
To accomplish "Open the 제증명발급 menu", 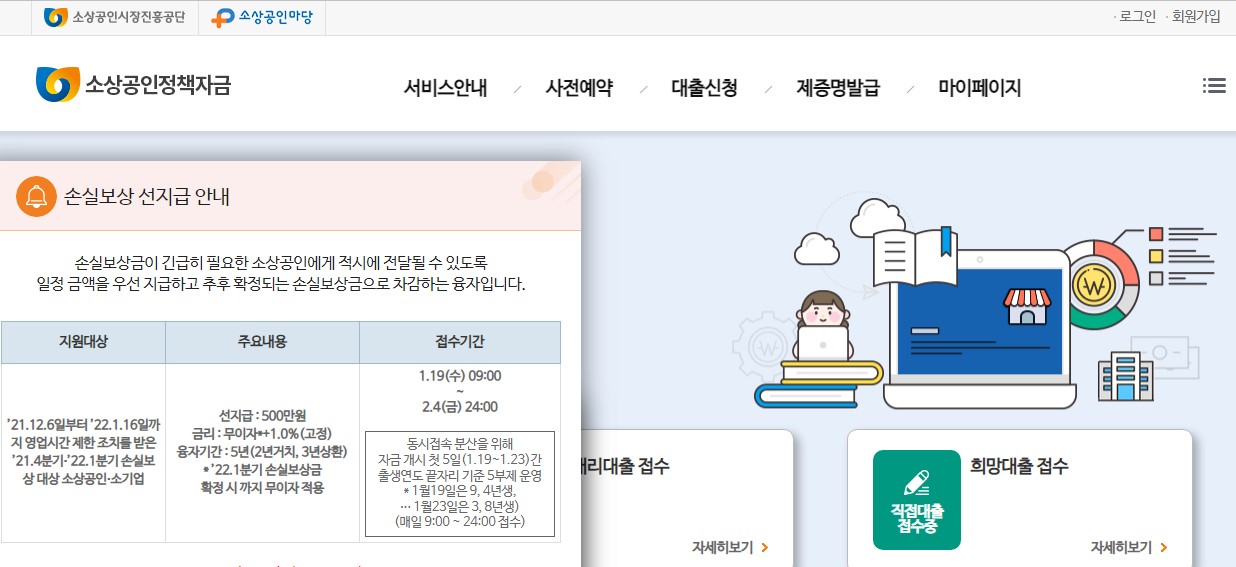I will pyautogui.click(x=838, y=88).
